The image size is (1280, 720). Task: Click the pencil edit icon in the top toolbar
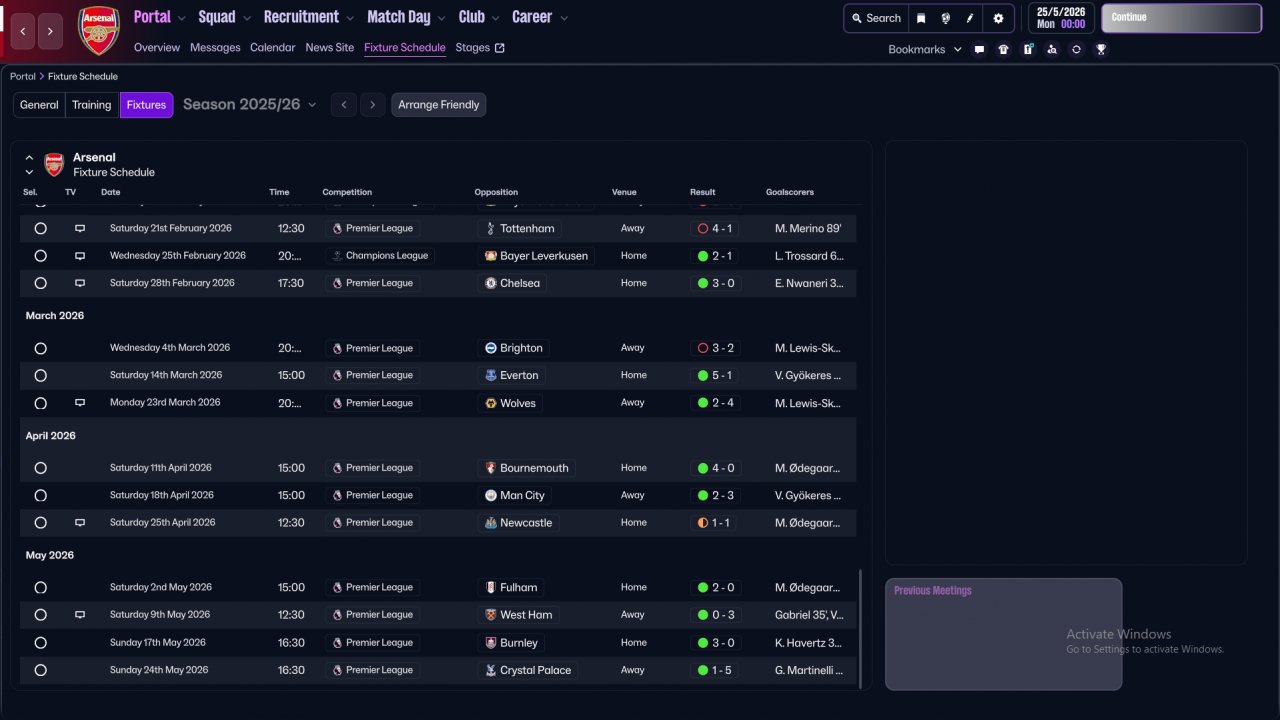pyautogui.click(x=970, y=18)
